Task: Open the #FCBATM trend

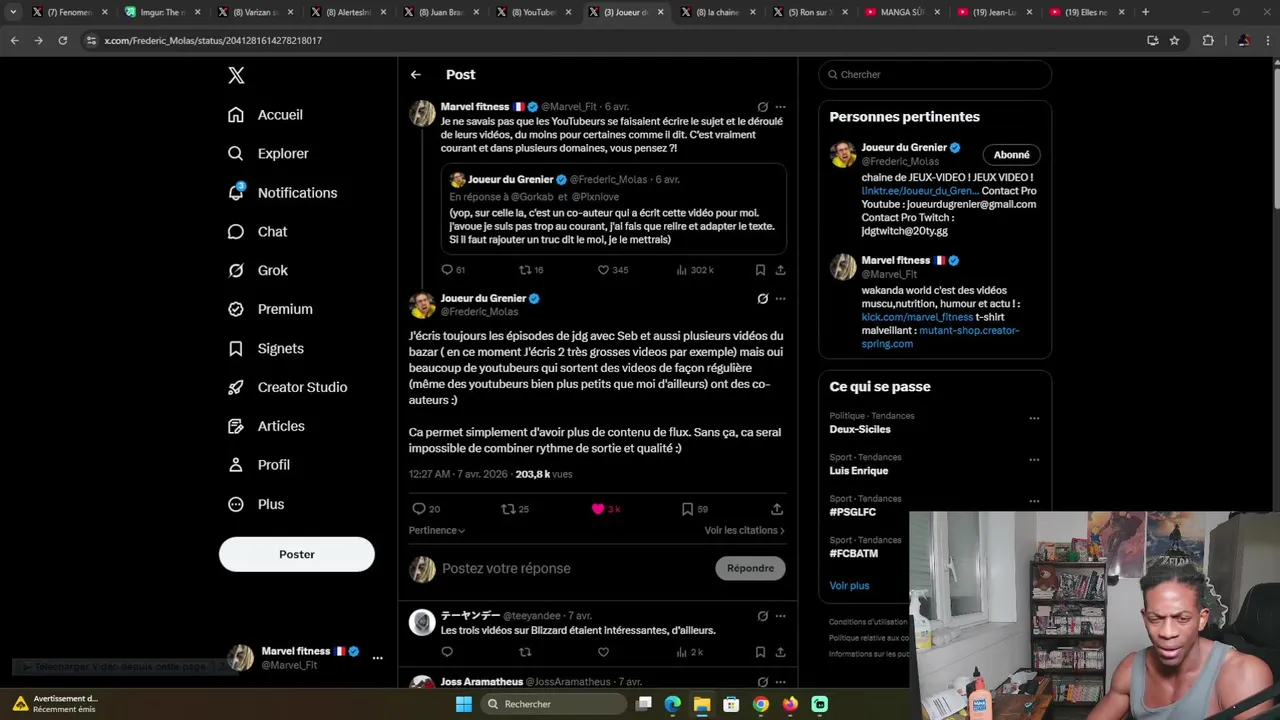Action: [853, 554]
